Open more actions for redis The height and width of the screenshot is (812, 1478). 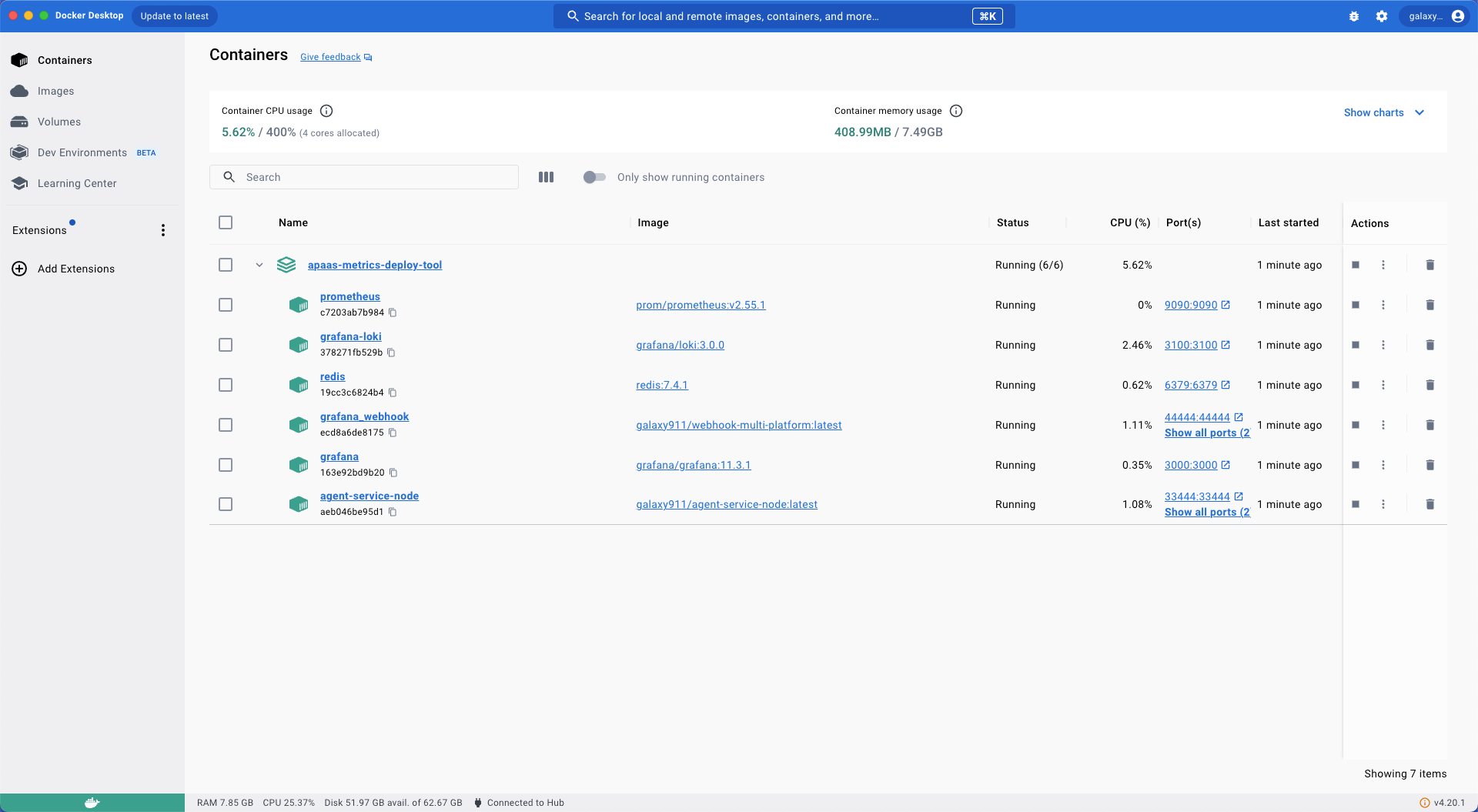pos(1383,385)
